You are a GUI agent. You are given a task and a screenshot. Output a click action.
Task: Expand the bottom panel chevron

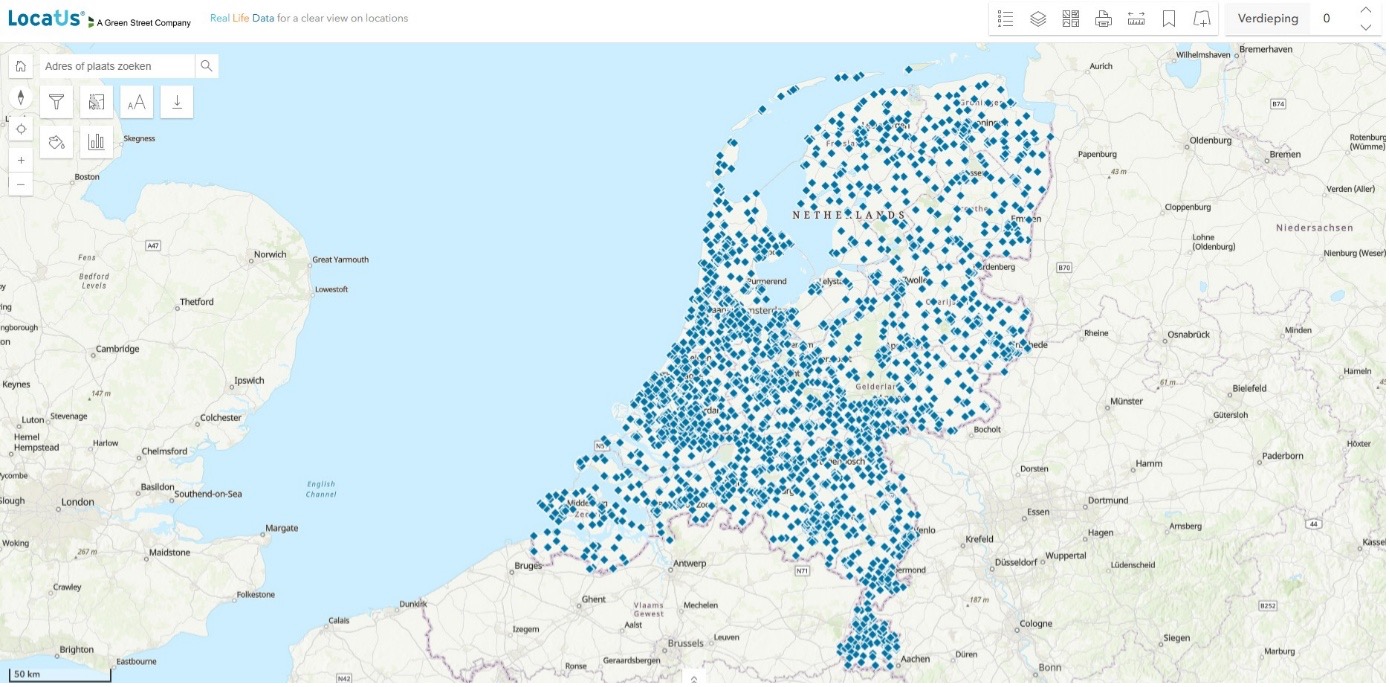[x=695, y=678]
